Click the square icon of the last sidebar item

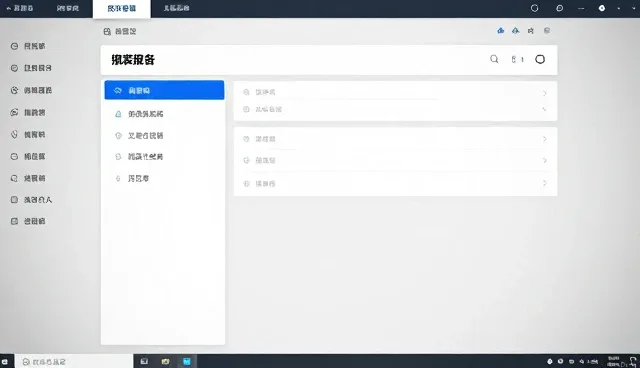[14, 221]
